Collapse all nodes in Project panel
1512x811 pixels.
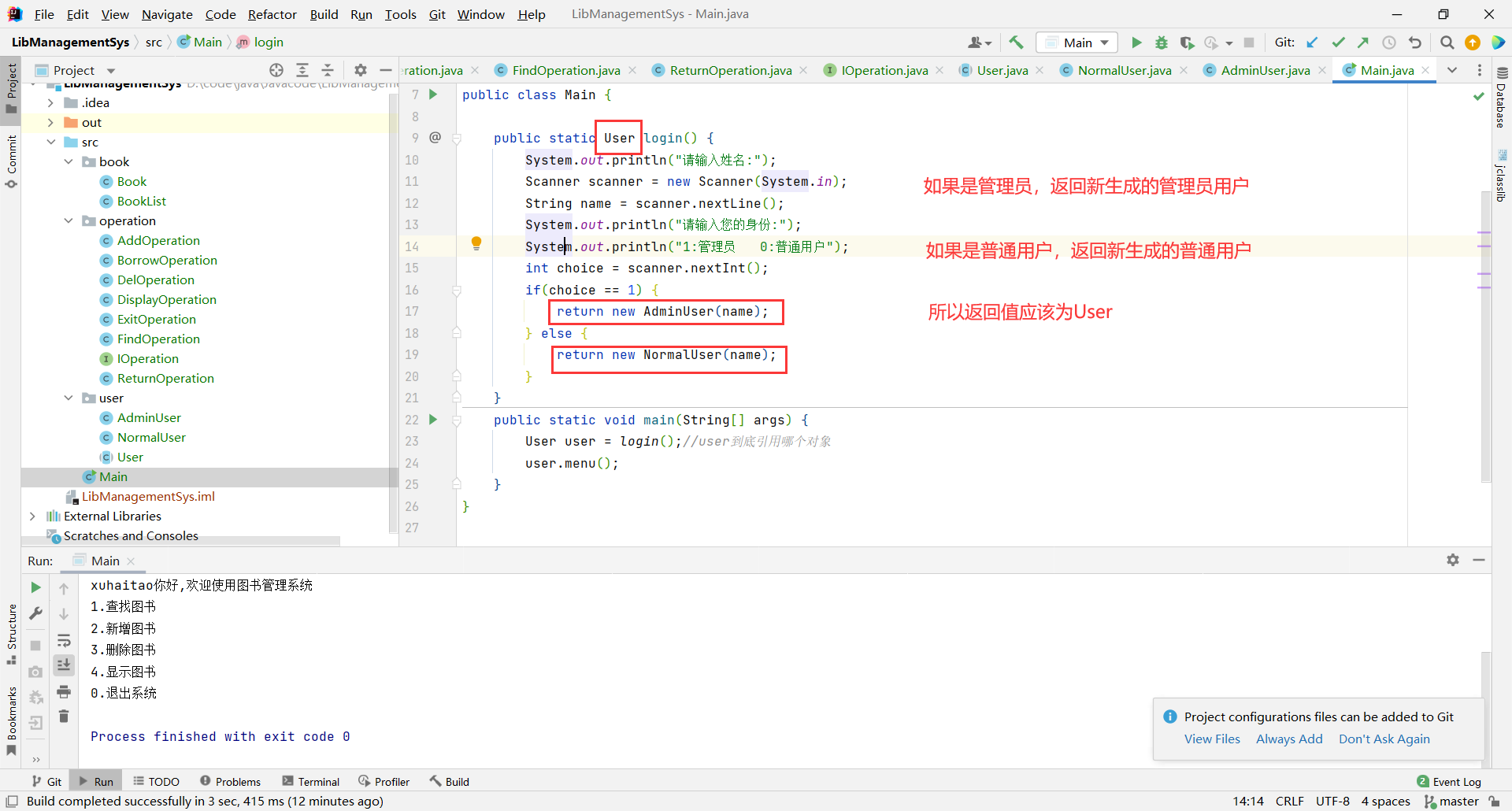point(328,70)
